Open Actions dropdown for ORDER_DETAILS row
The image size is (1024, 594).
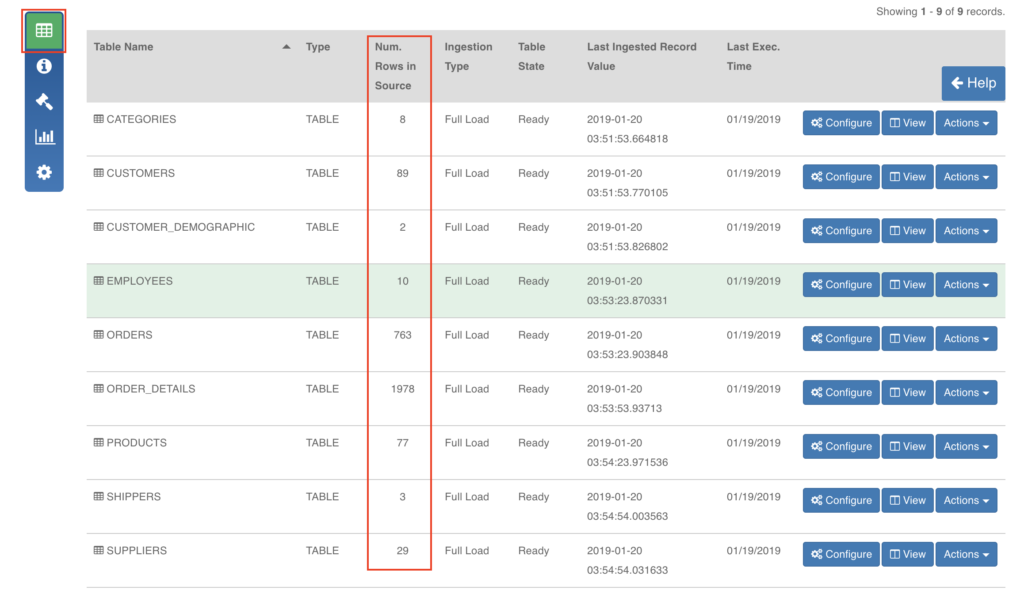point(966,393)
